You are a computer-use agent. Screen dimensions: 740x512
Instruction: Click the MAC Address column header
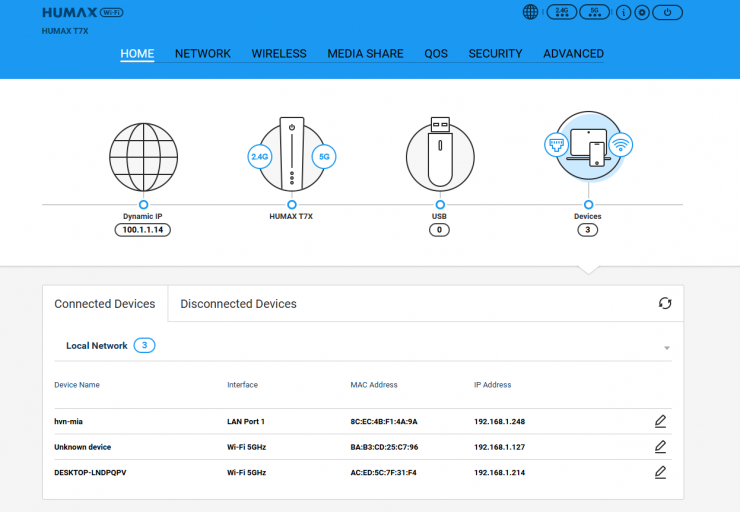pyautogui.click(x=374, y=385)
